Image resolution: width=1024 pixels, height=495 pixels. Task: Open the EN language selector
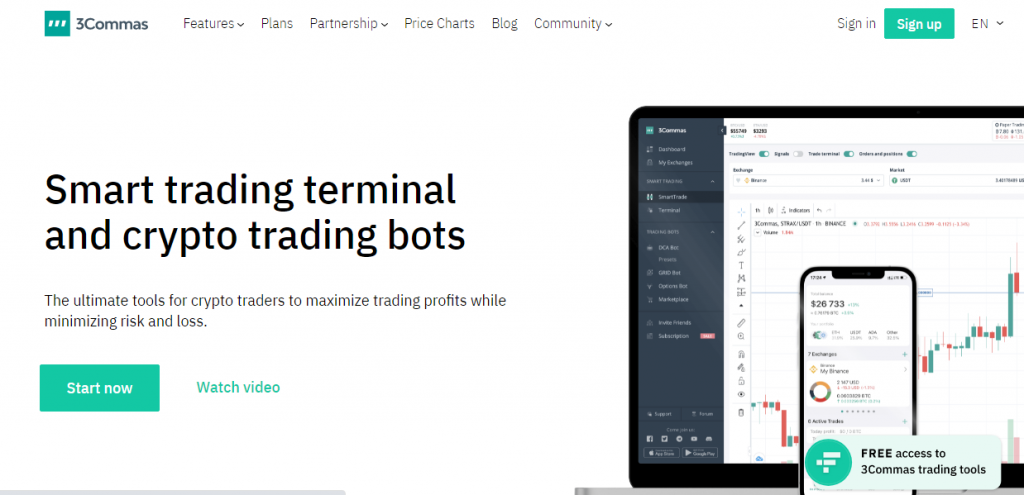[x=987, y=24]
